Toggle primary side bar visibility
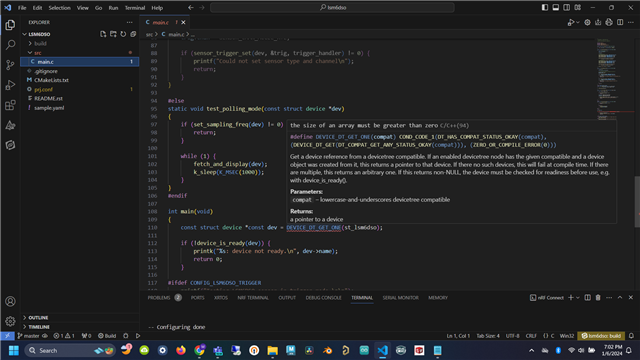Screen dimensions: 640x360 [544, 7]
